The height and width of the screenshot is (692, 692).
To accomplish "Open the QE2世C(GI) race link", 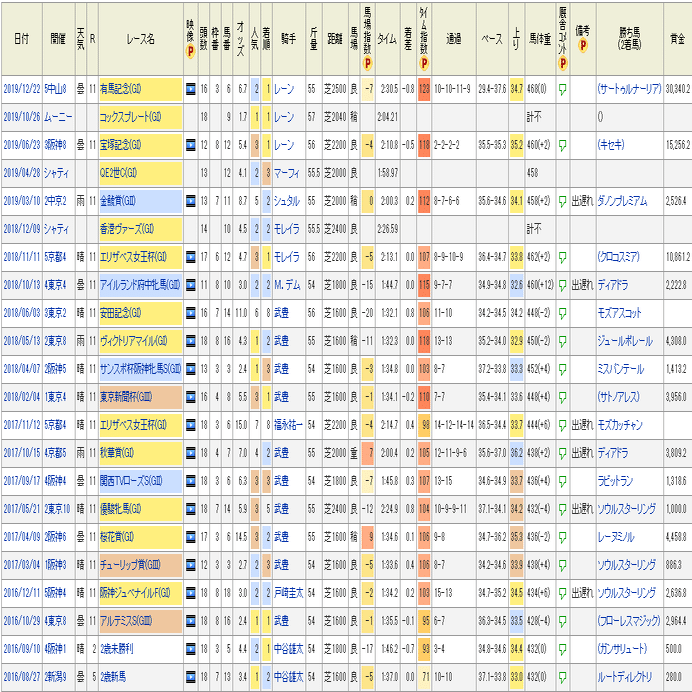I will [x=118, y=173].
